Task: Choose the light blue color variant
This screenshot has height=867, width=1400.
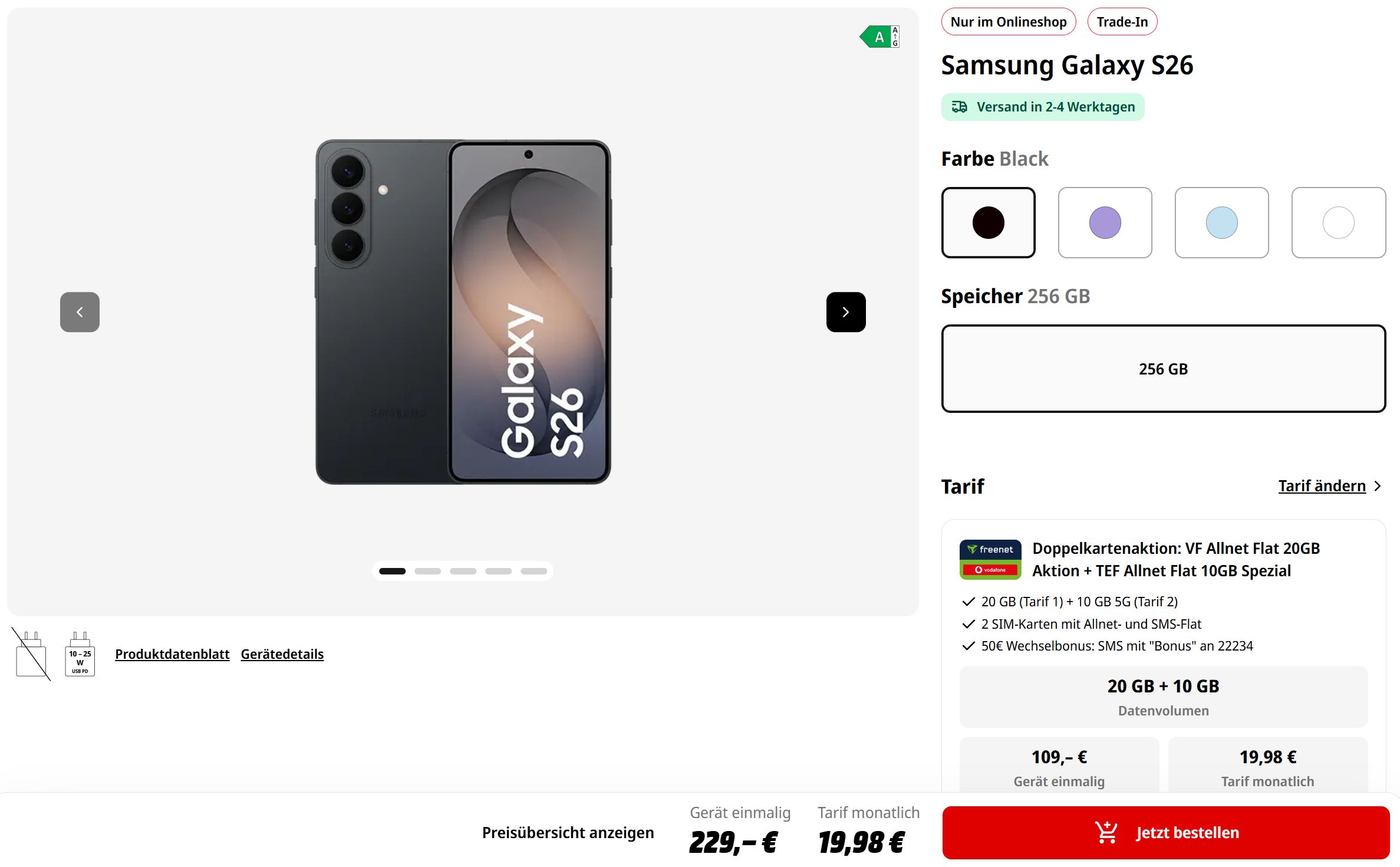Action: (1221, 222)
